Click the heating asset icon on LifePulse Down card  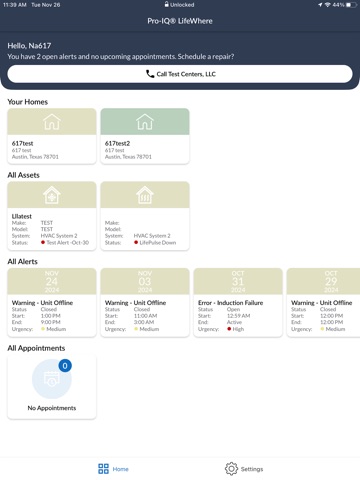click(x=145, y=195)
